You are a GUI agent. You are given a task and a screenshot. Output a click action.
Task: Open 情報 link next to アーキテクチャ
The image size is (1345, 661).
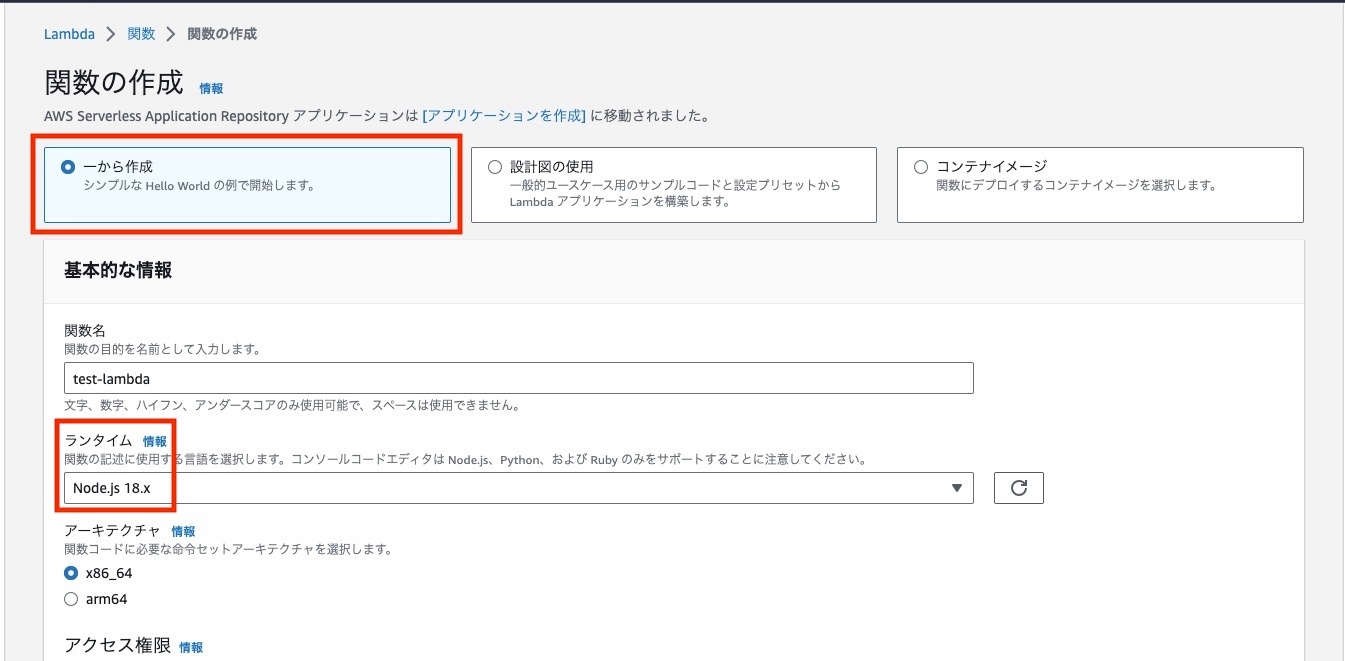tap(183, 531)
